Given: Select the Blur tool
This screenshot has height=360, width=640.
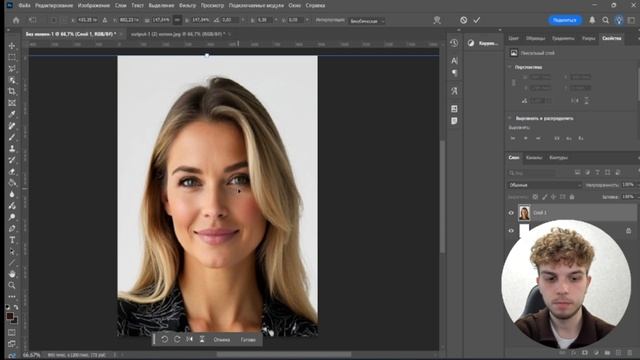Looking at the screenshot, I should [12, 194].
